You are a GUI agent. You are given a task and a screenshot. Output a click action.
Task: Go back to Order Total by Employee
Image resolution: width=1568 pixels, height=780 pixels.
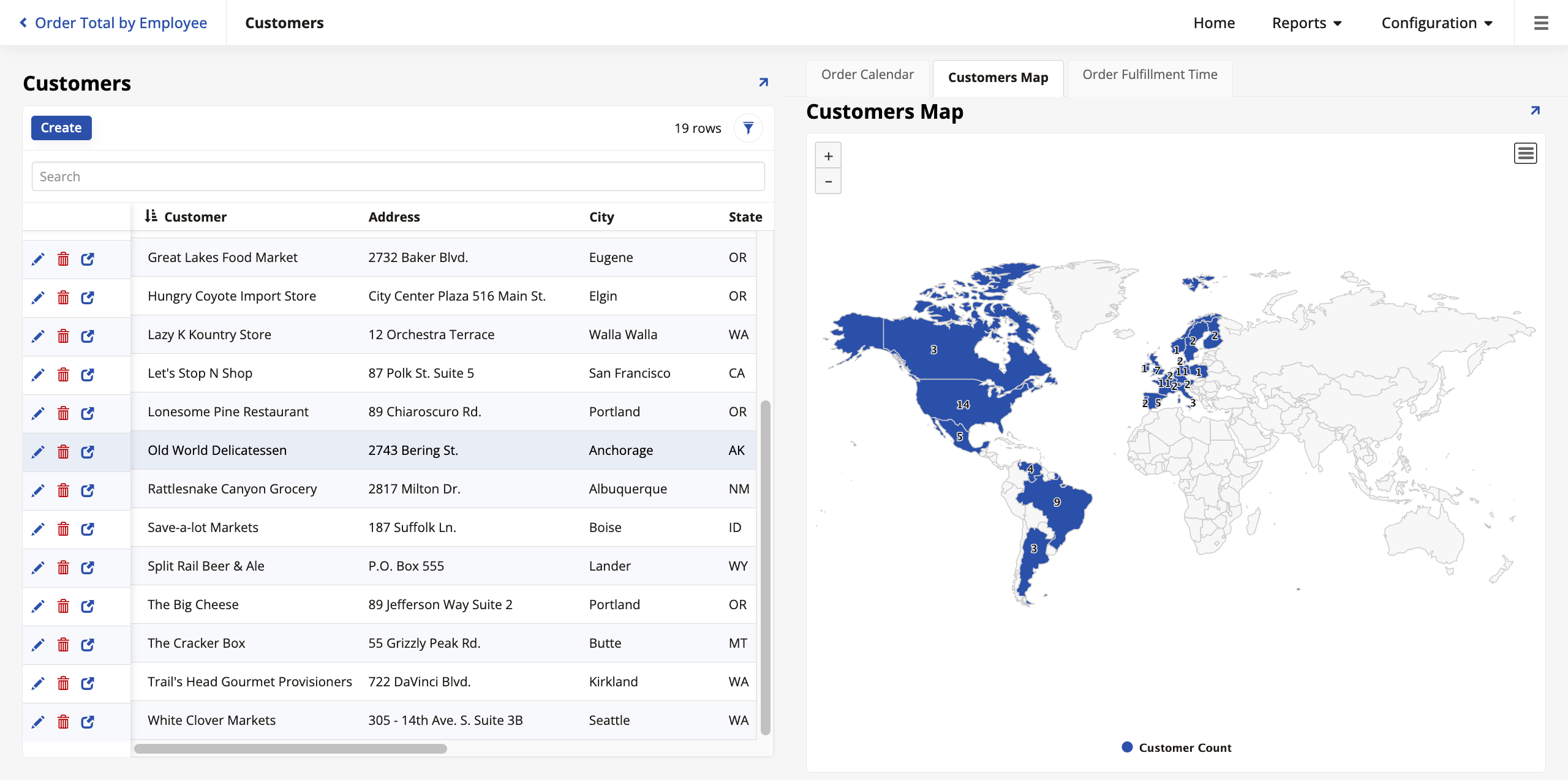point(113,23)
